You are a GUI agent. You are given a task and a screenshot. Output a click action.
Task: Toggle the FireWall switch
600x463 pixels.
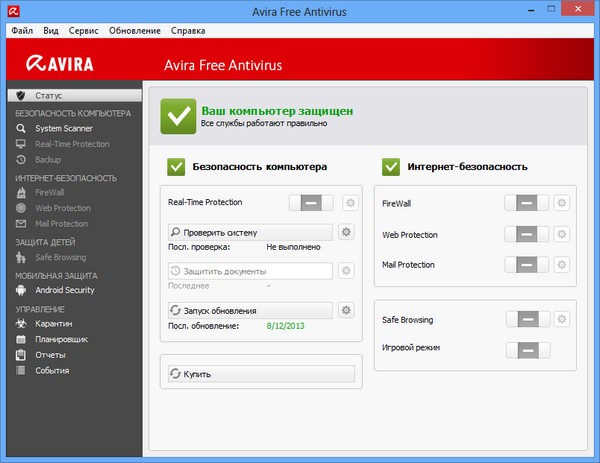526,203
